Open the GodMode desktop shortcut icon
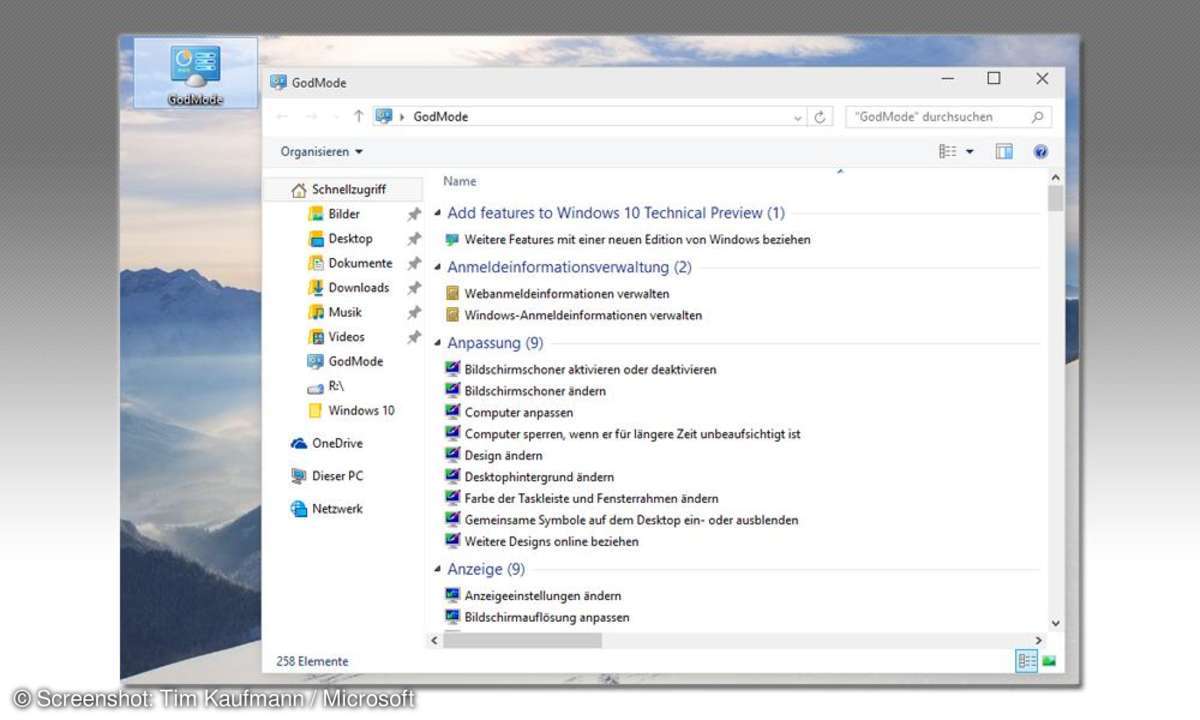This screenshot has width=1200, height=720. click(195, 73)
